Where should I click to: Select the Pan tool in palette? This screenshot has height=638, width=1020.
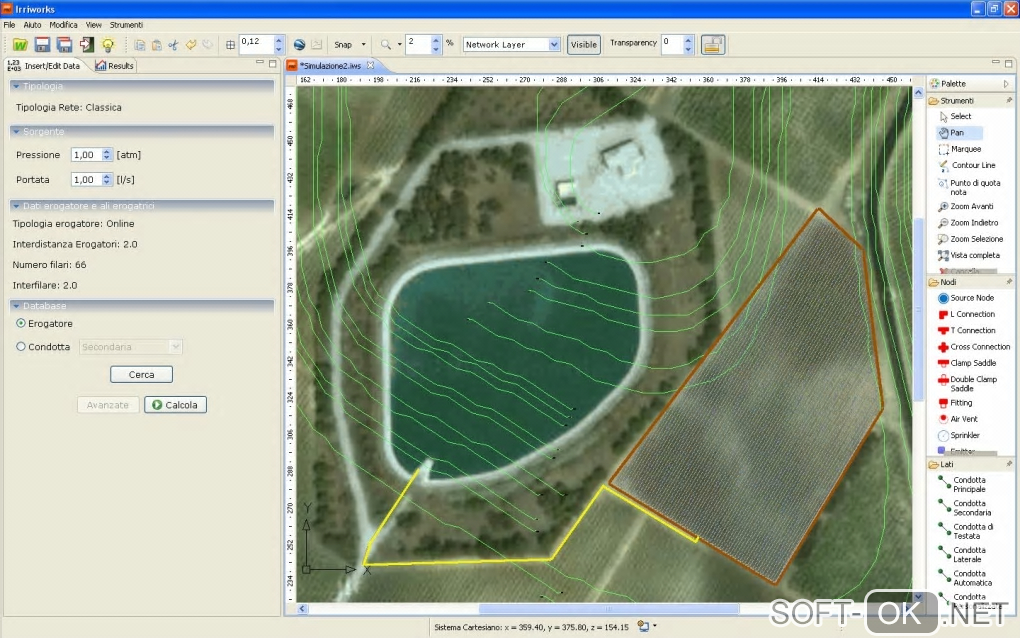(x=960, y=133)
